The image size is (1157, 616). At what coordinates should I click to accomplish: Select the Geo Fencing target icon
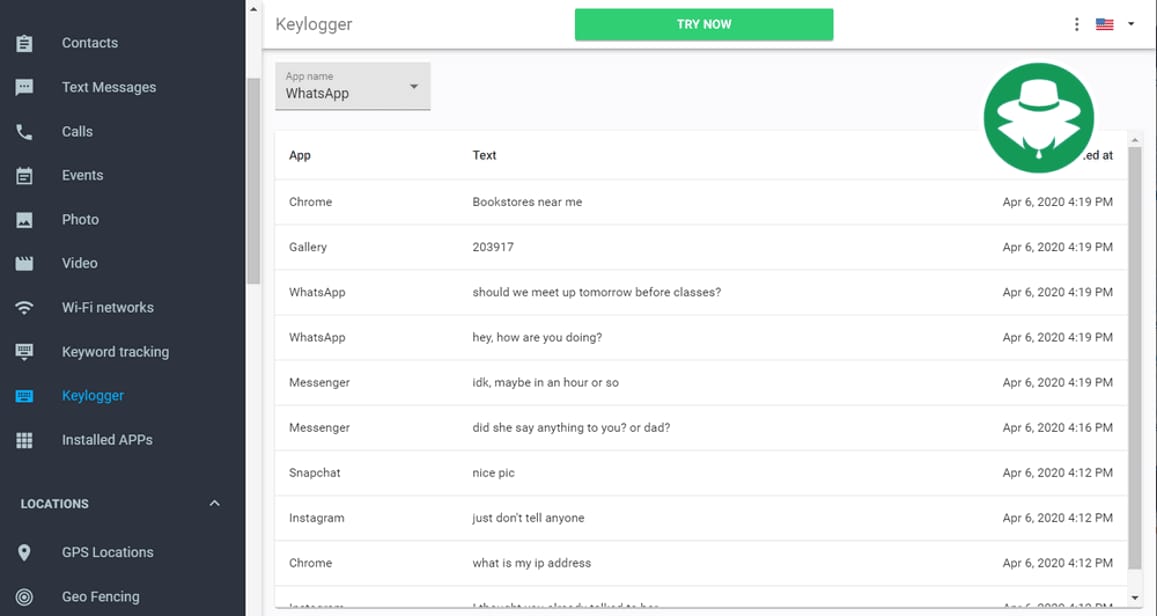coord(24,596)
